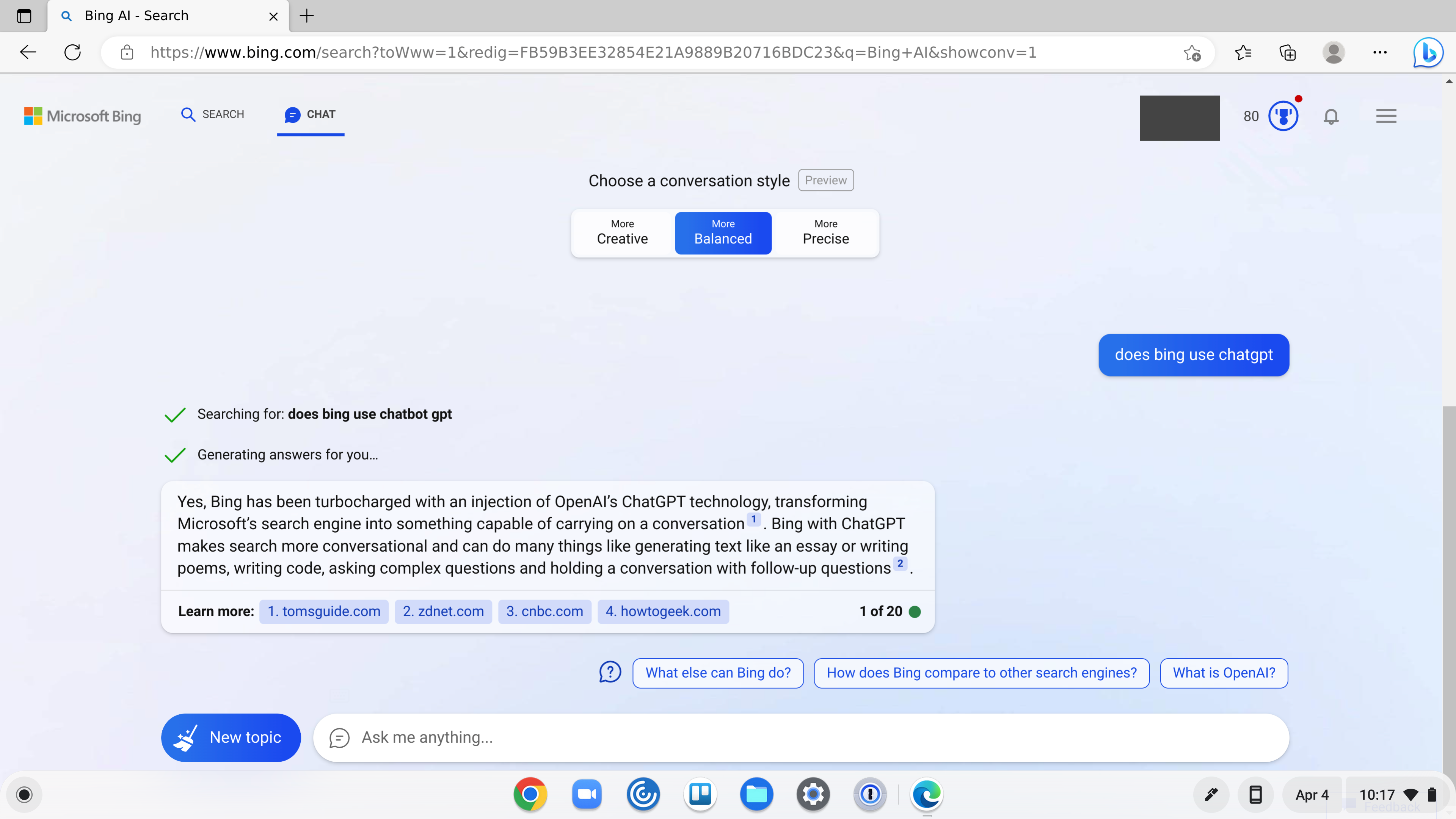Open calendar via Apr 4 date
The width and height of the screenshot is (1456, 819).
click(1311, 795)
